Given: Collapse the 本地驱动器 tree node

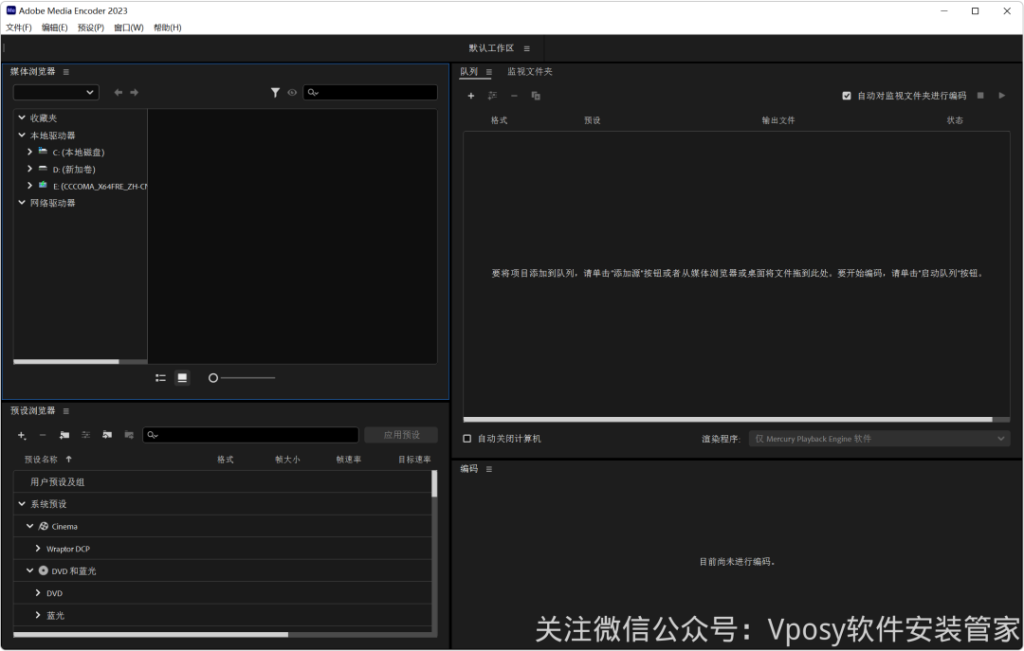Looking at the screenshot, I should (22, 135).
